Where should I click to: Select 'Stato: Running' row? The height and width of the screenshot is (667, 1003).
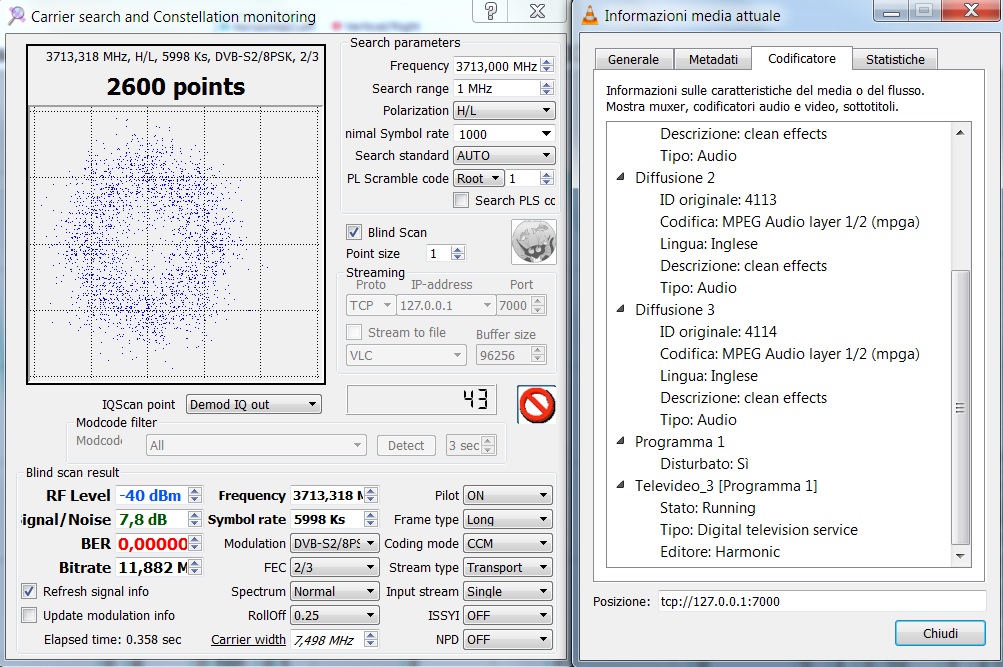708,508
